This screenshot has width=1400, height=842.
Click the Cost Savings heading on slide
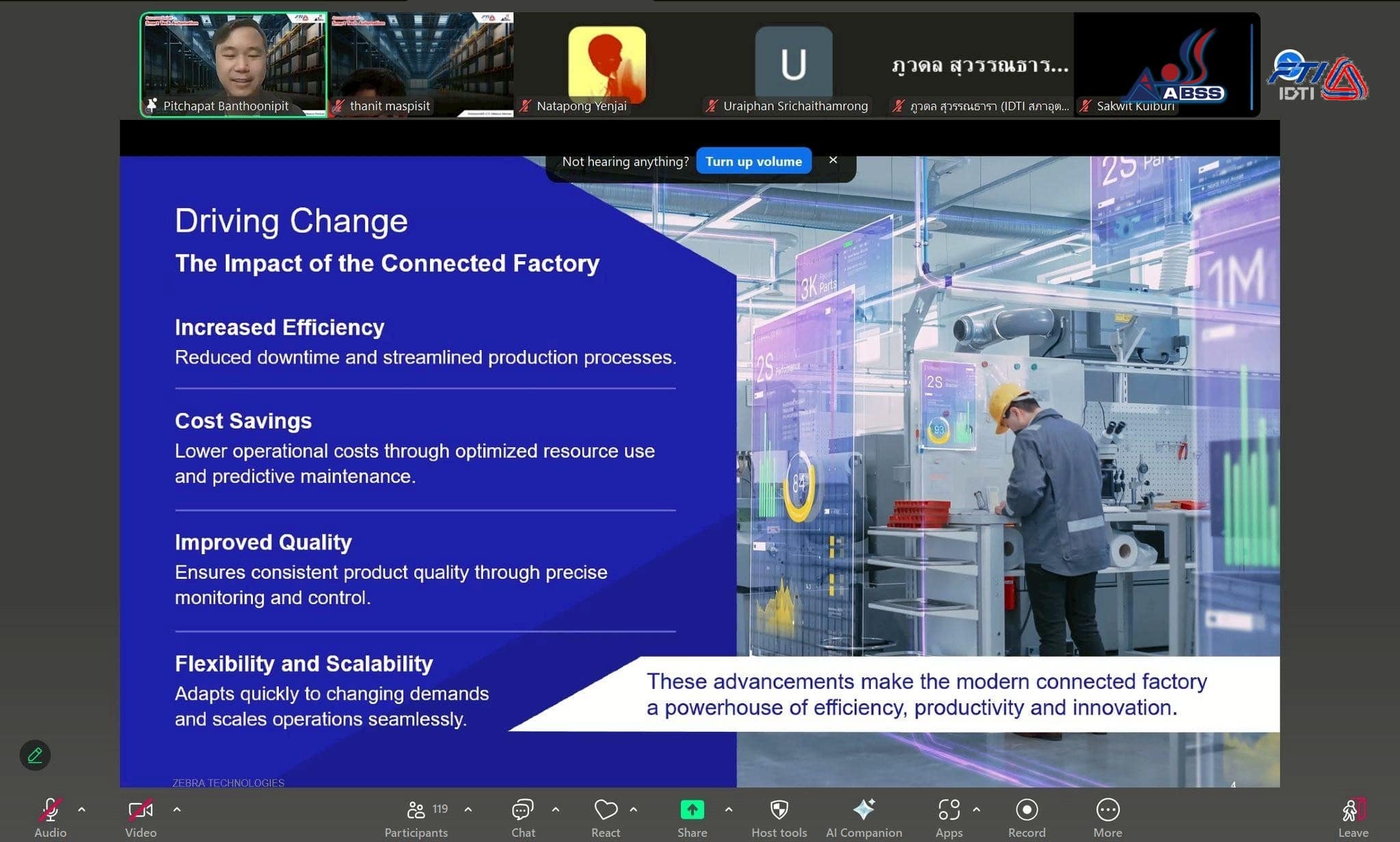pyautogui.click(x=243, y=420)
